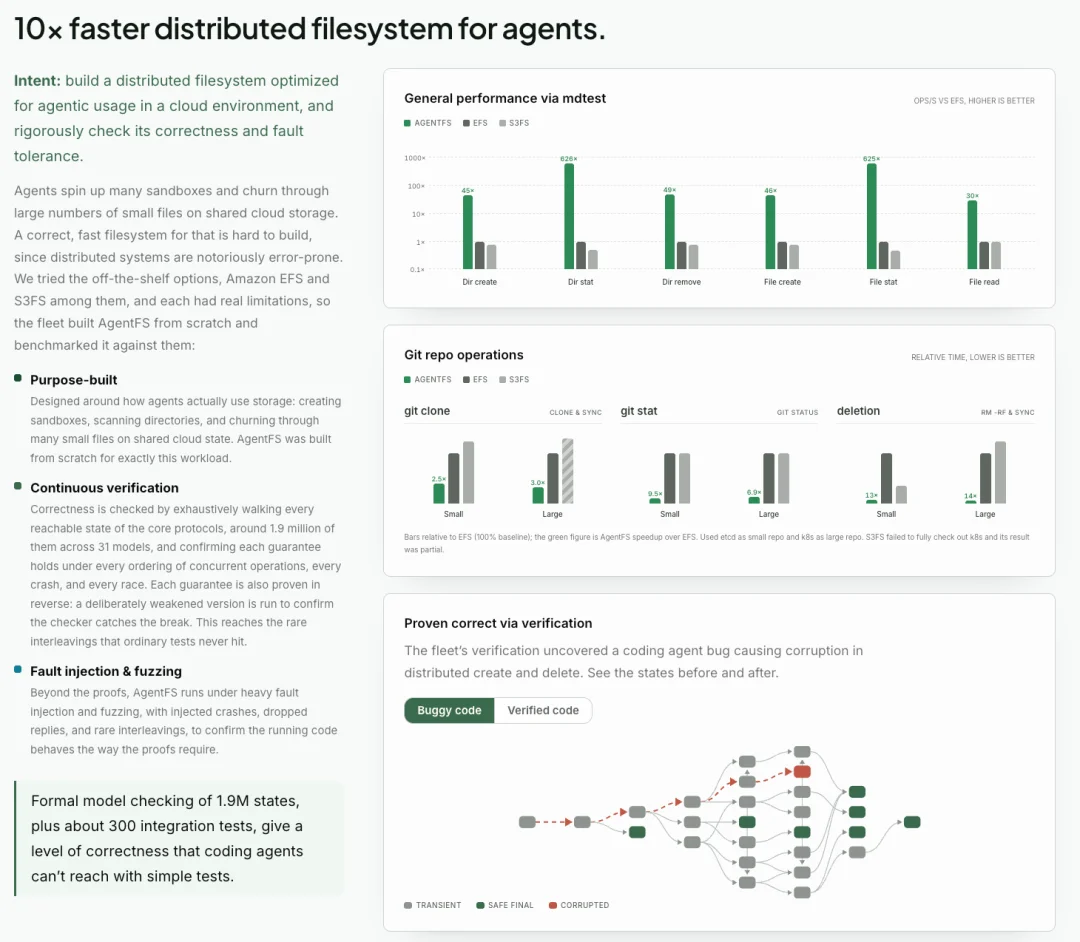
Task: Click the 'File read' axis label
Action: [x=984, y=282]
